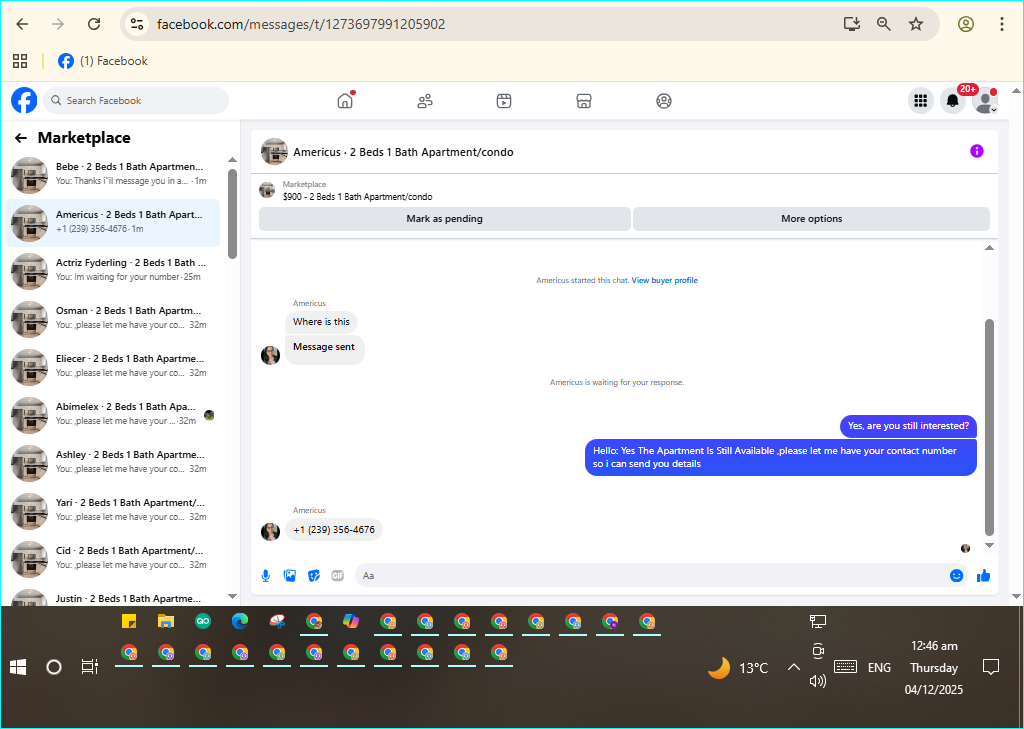Viewport: 1024px width, 729px height.
Task: Open the Cid conversation
Action: pyautogui.click(x=112, y=559)
